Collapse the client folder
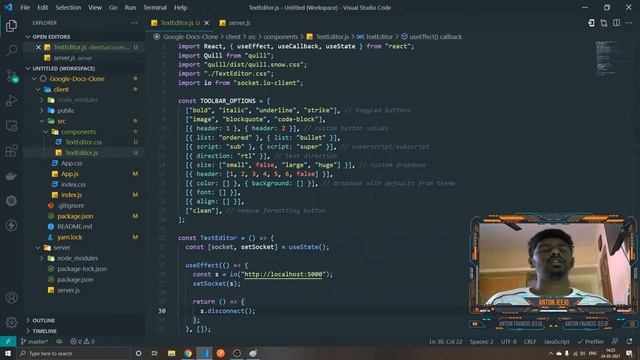640x360 pixels. [84, 89]
